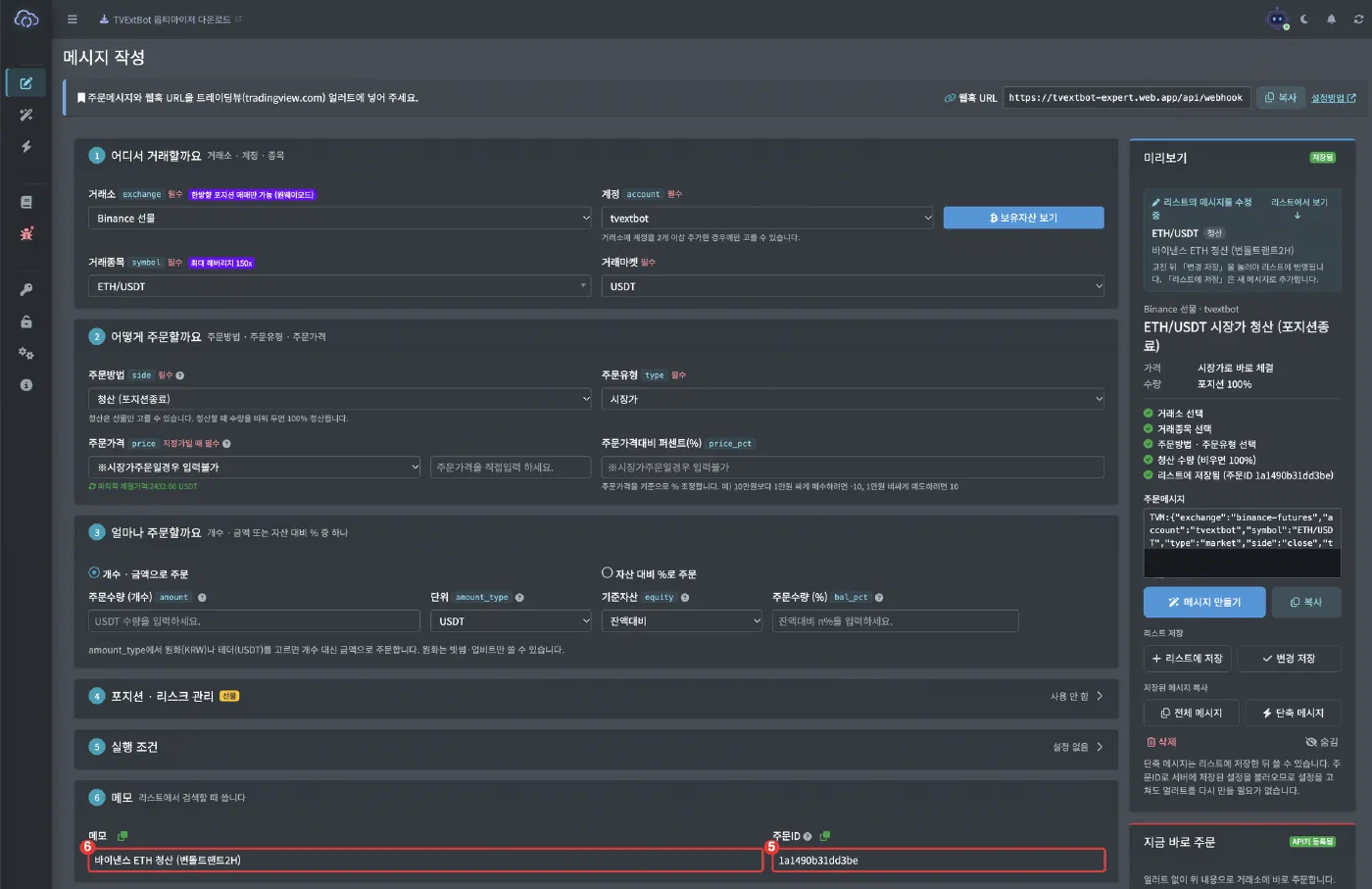The width and height of the screenshot is (1372, 889).
Task: Click the 보유자산 보기 button
Action: coord(1023,218)
